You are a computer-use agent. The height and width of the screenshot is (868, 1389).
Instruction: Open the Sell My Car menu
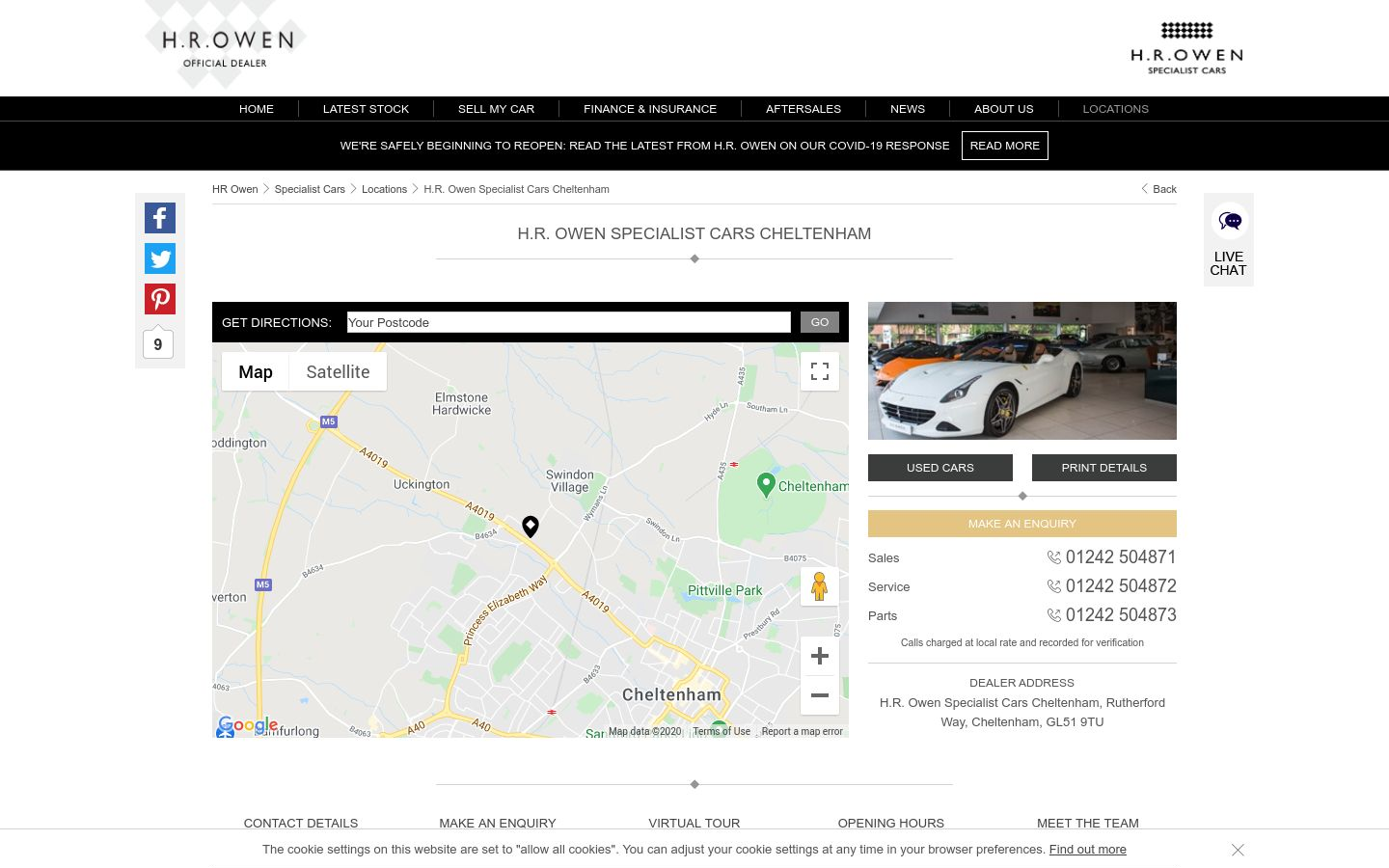click(496, 109)
